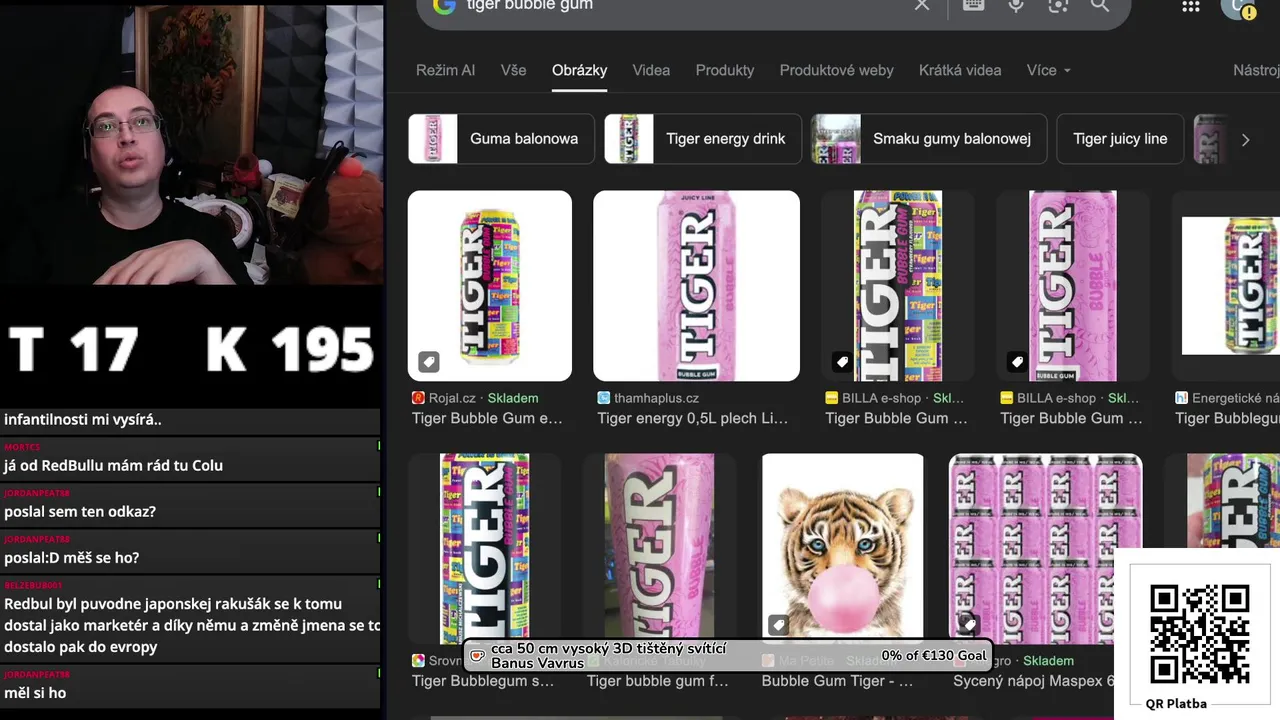Click the Rojal.cz favicon
Screen dimensions: 1280x720
click(418, 398)
